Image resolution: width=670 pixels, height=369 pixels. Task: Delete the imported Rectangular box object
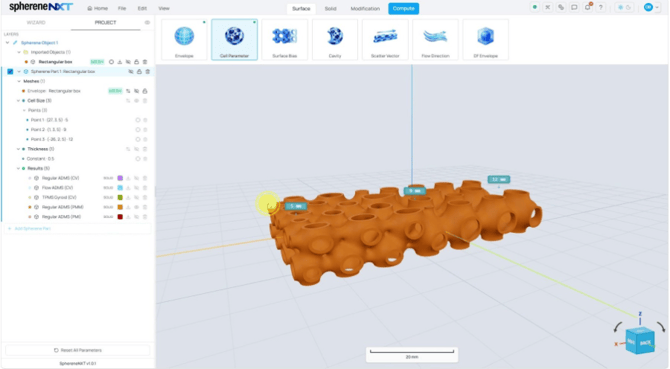pyautogui.click(x=145, y=62)
